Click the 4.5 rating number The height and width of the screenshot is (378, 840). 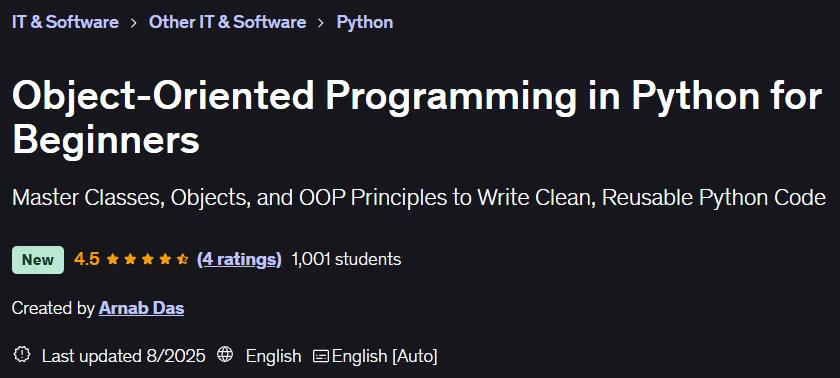click(x=87, y=260)
